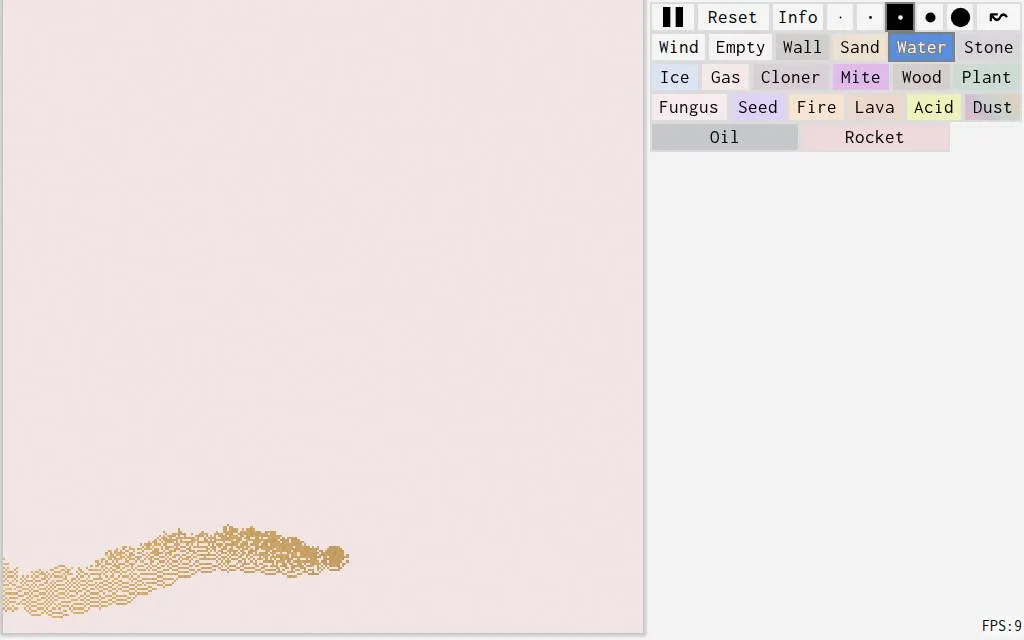
Task: Select the Rocket element
Action: [874, 137]
